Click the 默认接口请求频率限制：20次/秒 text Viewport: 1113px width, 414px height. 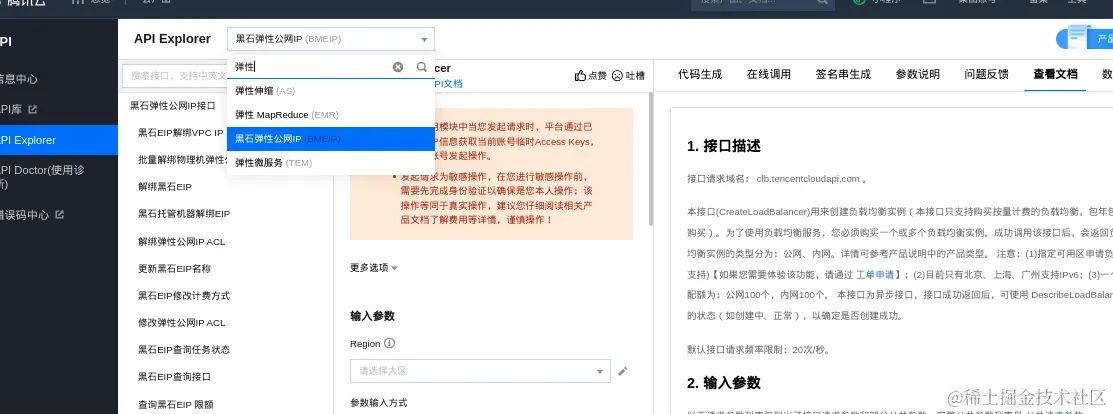[759, 349]
